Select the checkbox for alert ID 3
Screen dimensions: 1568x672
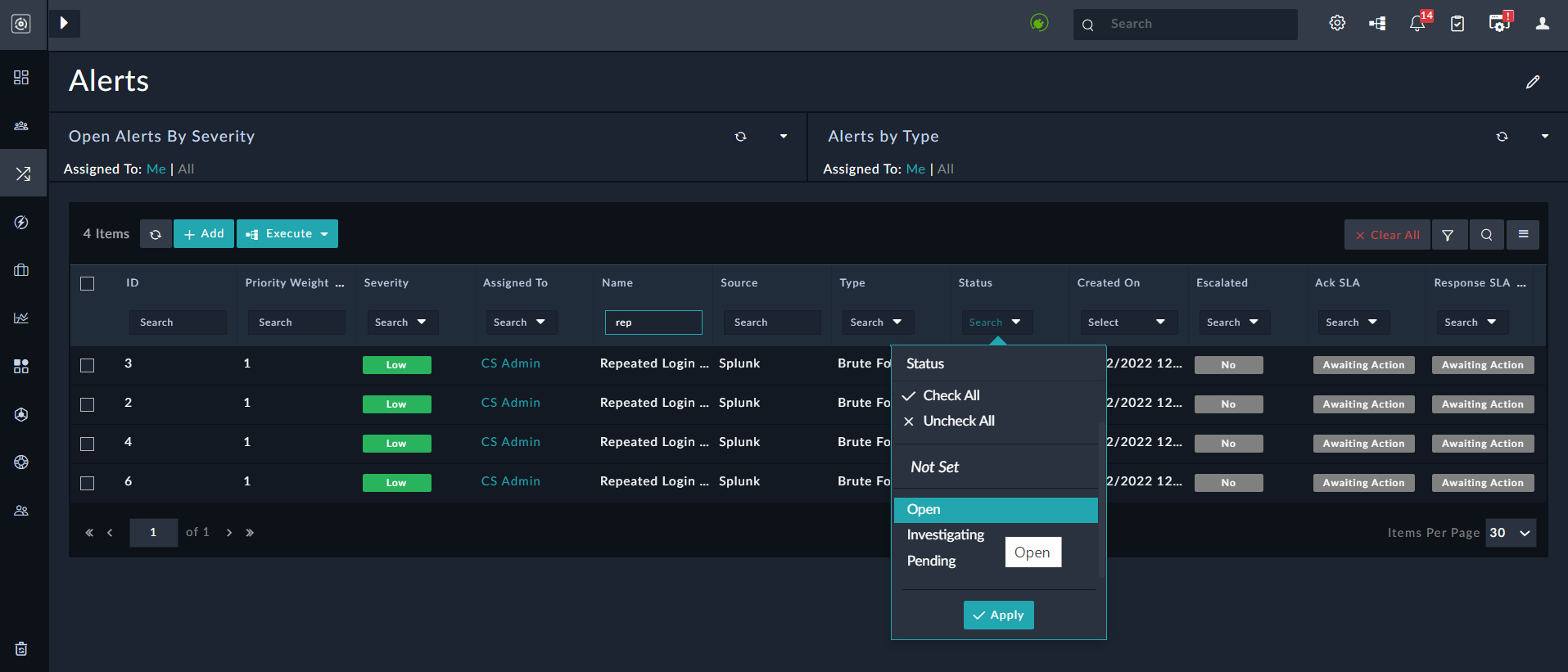pyautogui.click(x=88, y=365)
